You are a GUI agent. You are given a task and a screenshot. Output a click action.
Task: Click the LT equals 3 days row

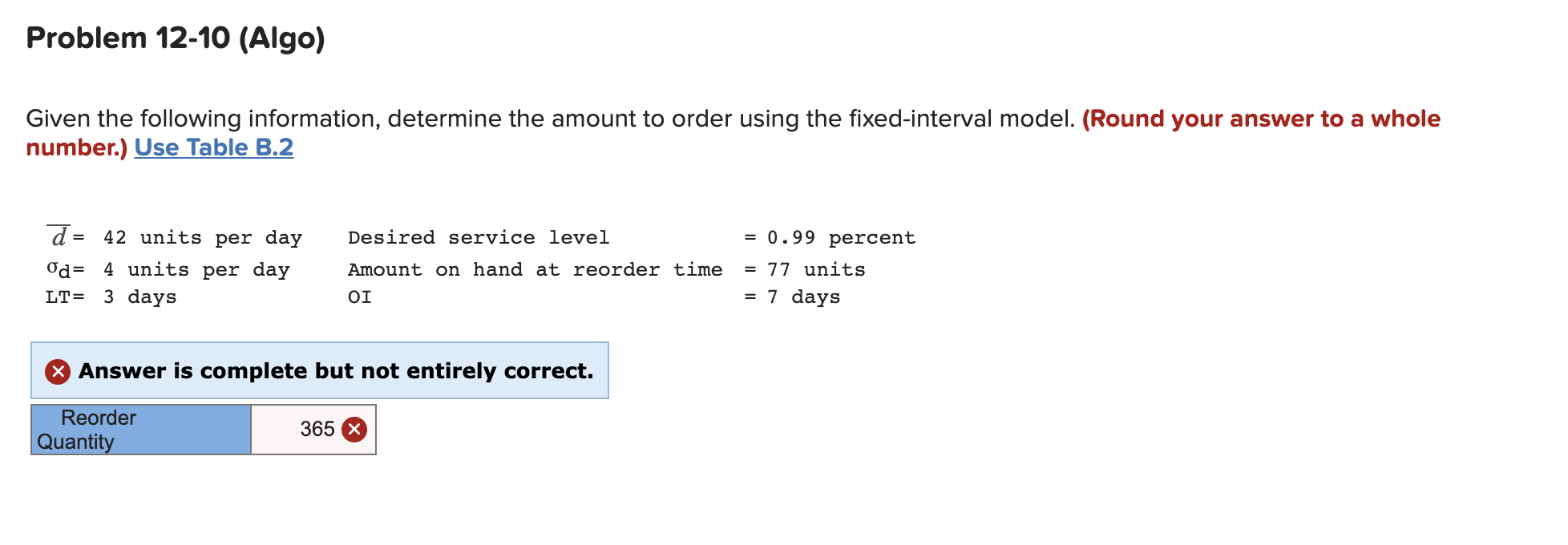pos(112,297)
